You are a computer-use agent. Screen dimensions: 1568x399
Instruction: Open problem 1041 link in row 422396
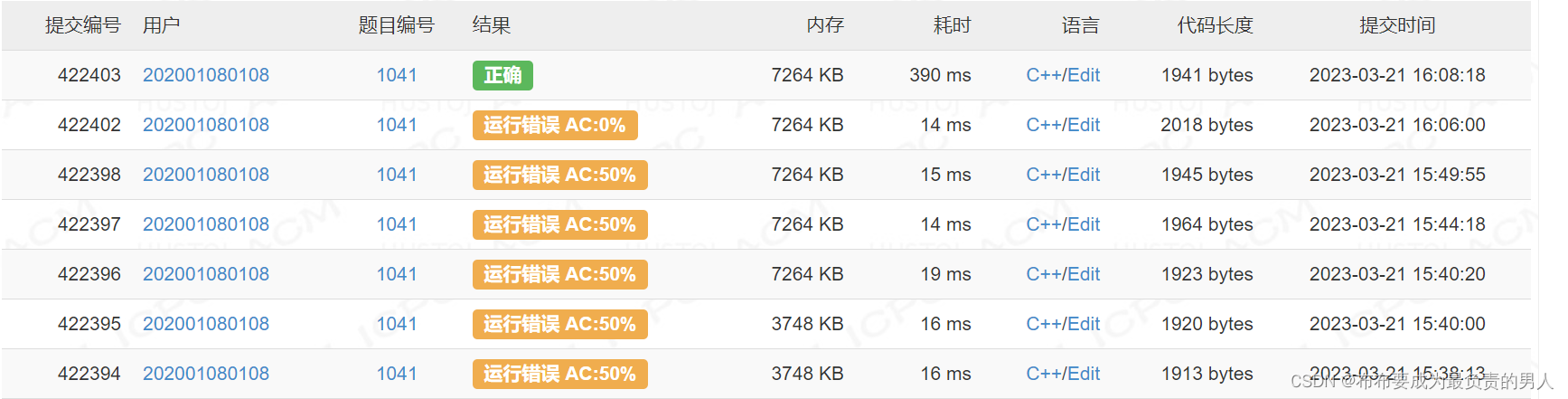pyautogui.click(x=397, y=274)
